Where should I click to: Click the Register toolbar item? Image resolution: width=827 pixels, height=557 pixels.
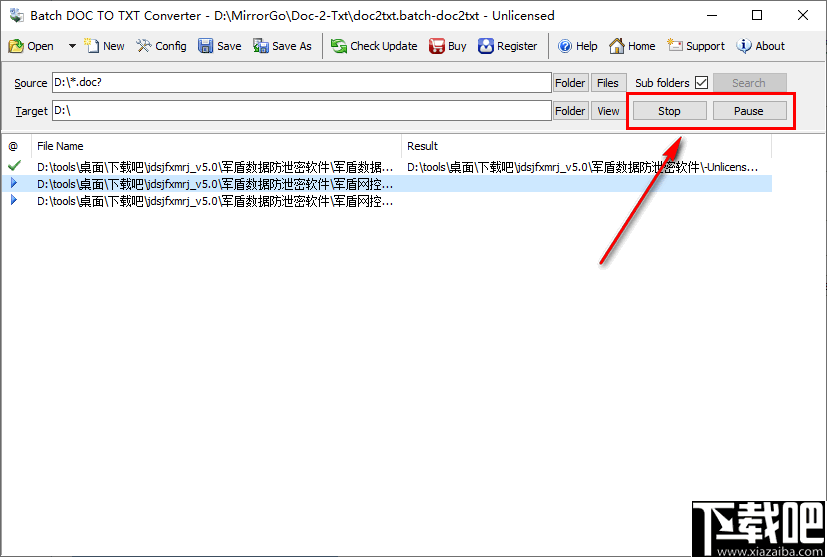pyautogui.click(x=507, y=46)
